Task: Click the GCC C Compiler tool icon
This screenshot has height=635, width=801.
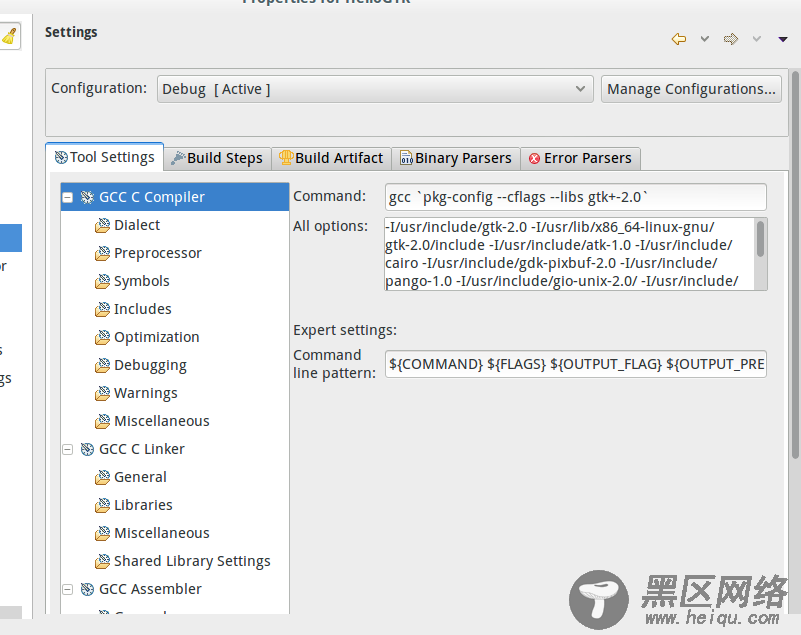Action: [87, 197]
